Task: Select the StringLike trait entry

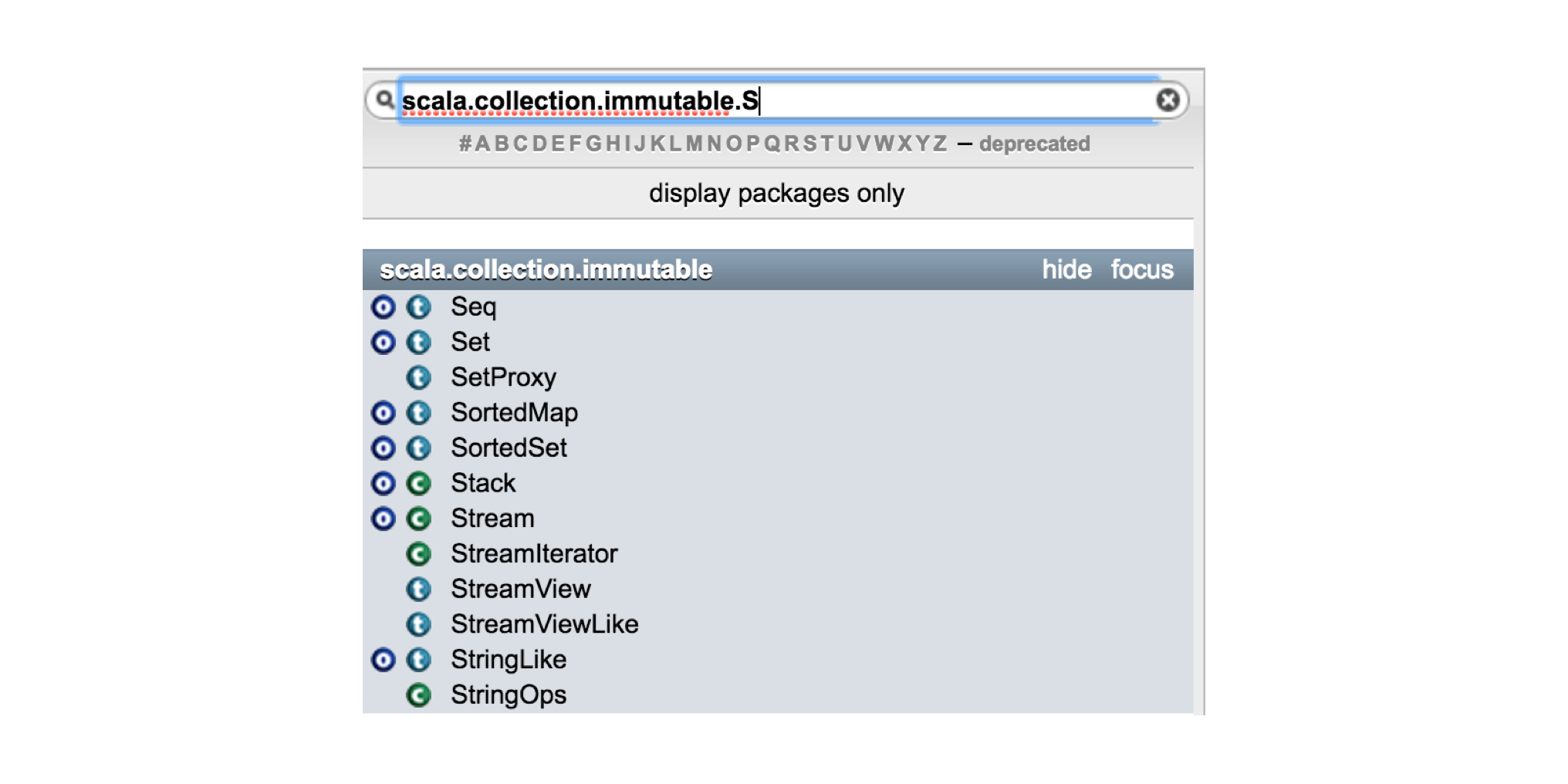Action: coord(509,659)
